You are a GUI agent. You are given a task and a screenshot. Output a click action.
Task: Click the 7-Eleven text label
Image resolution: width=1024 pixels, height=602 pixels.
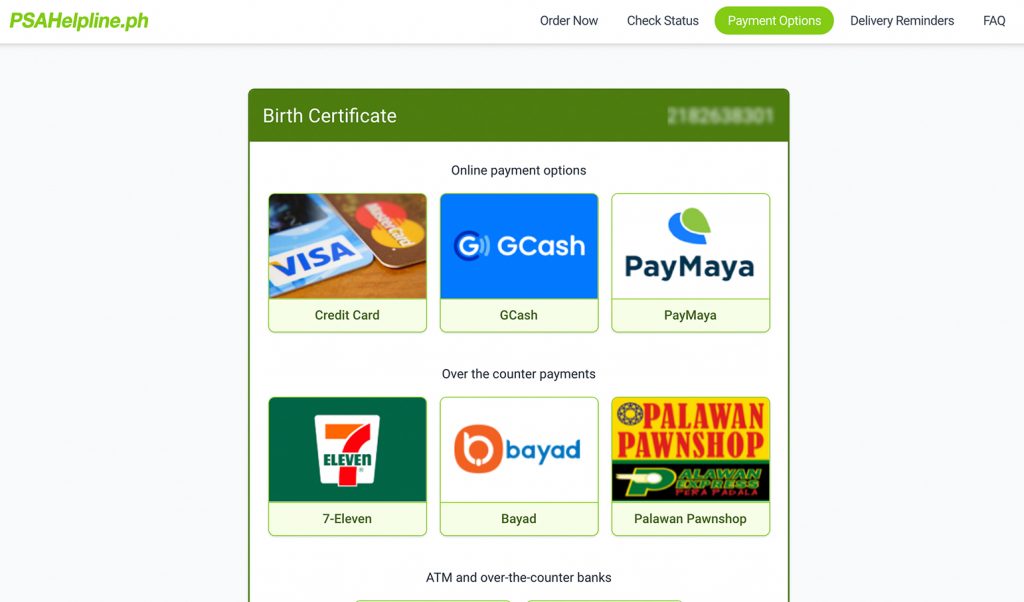(x=347, y=519)
